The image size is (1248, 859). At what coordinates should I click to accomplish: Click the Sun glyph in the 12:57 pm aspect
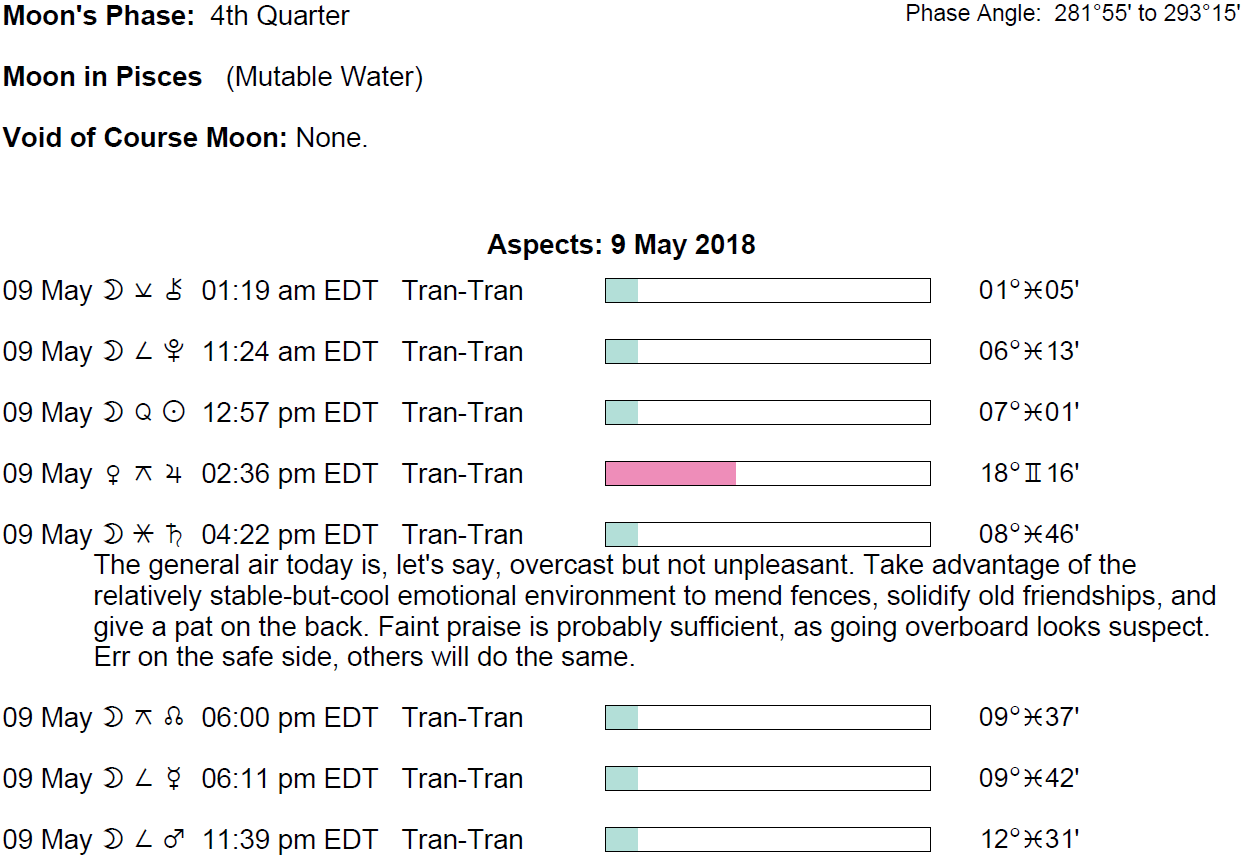[175, 413]
